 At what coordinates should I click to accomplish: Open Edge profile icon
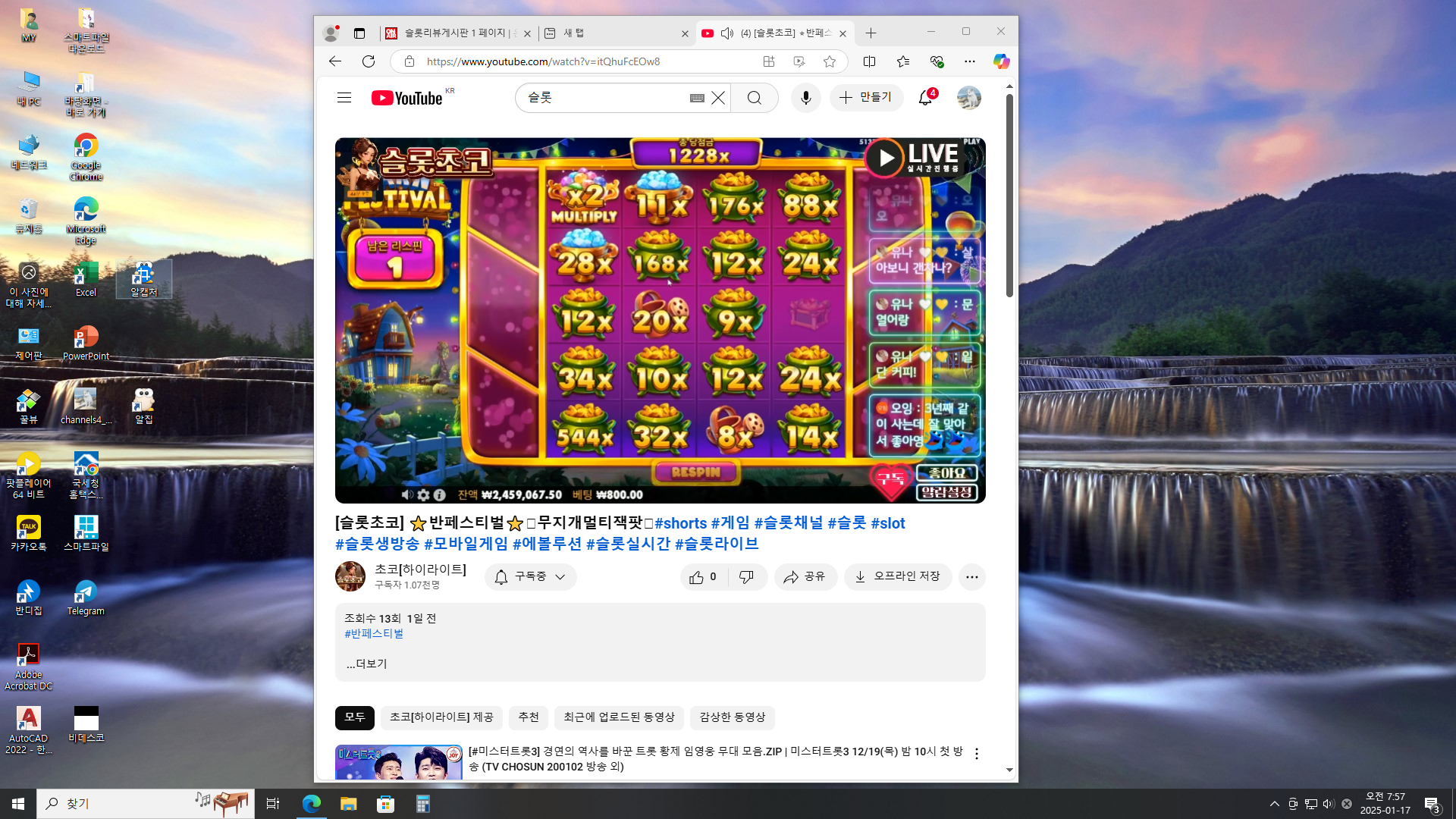pyautogui.click(x=331, y=33)
